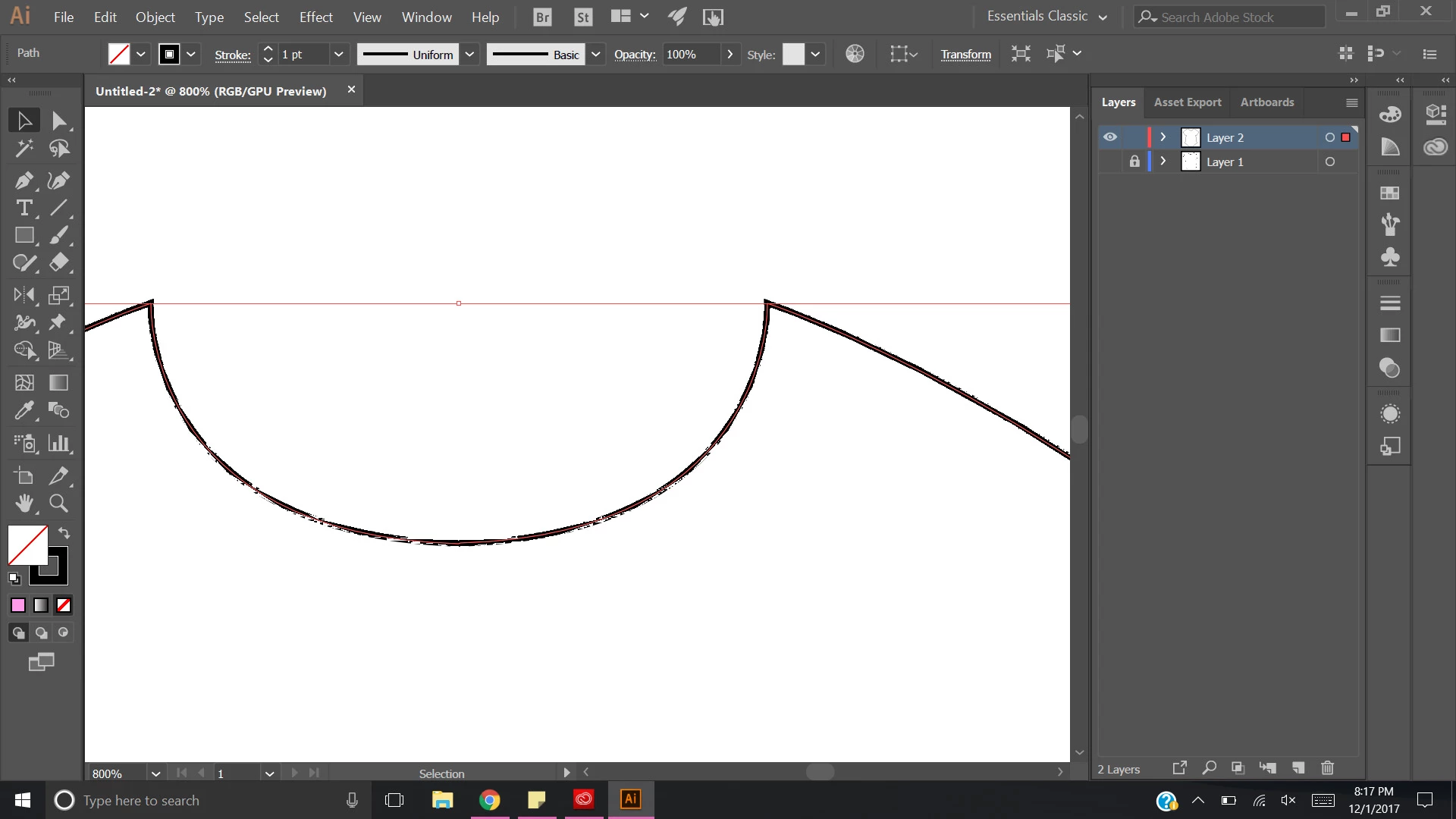Select the Eyedropper tool
Image resolution: width=1456 pixels, height=819 pixels.
click(x=24, y=410)
